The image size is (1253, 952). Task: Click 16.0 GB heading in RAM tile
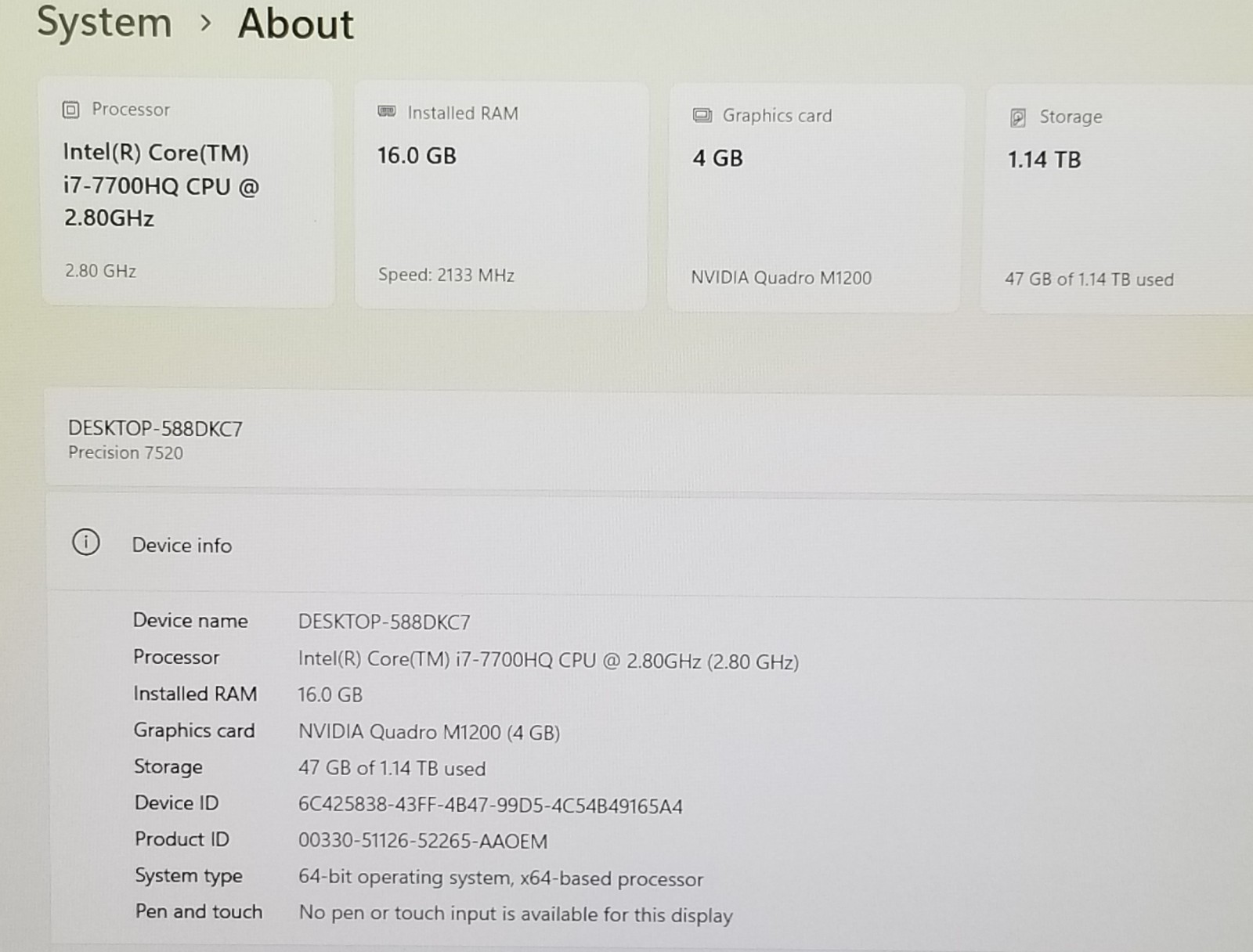tap(417, 155)
